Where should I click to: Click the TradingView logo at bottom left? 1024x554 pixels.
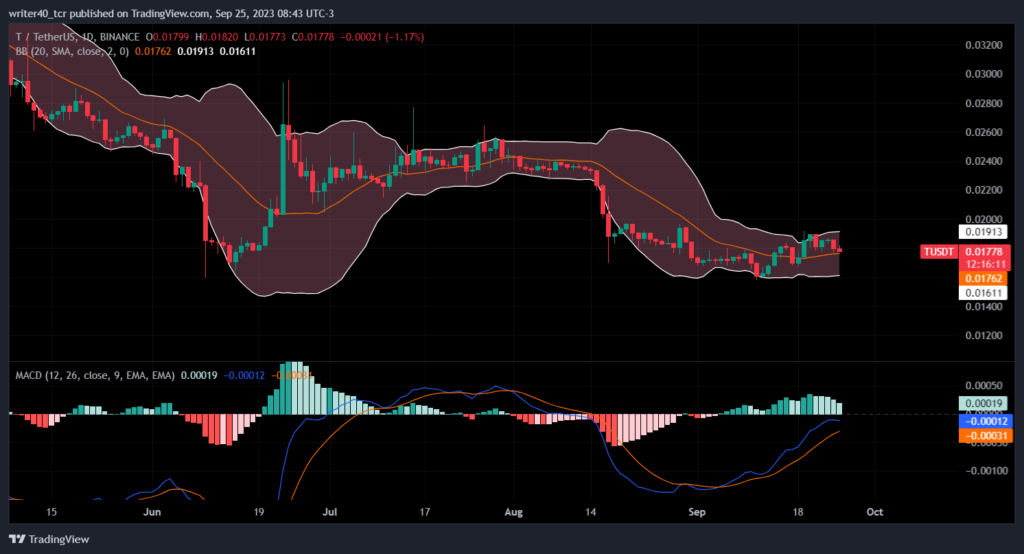50,539
